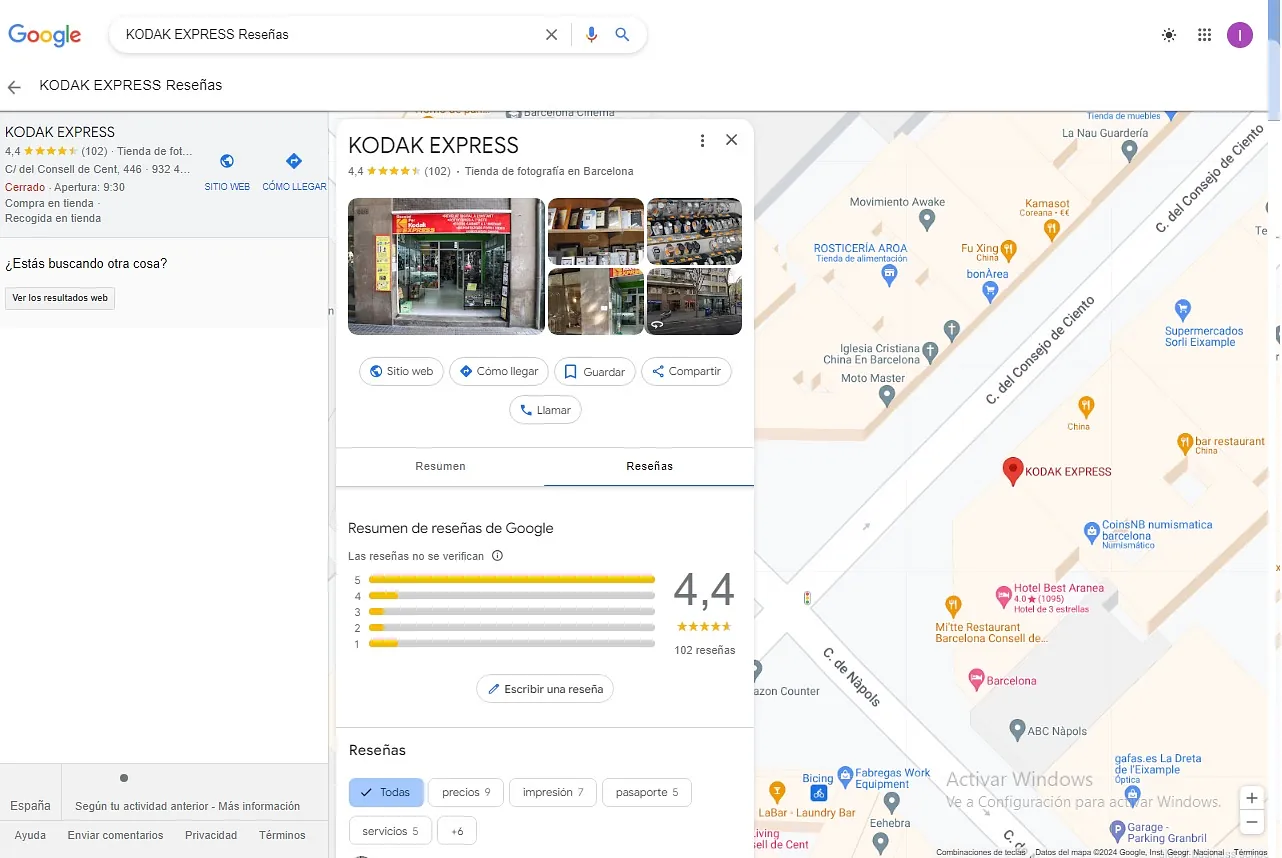Start voice search with microphone icon

(591, 35)
